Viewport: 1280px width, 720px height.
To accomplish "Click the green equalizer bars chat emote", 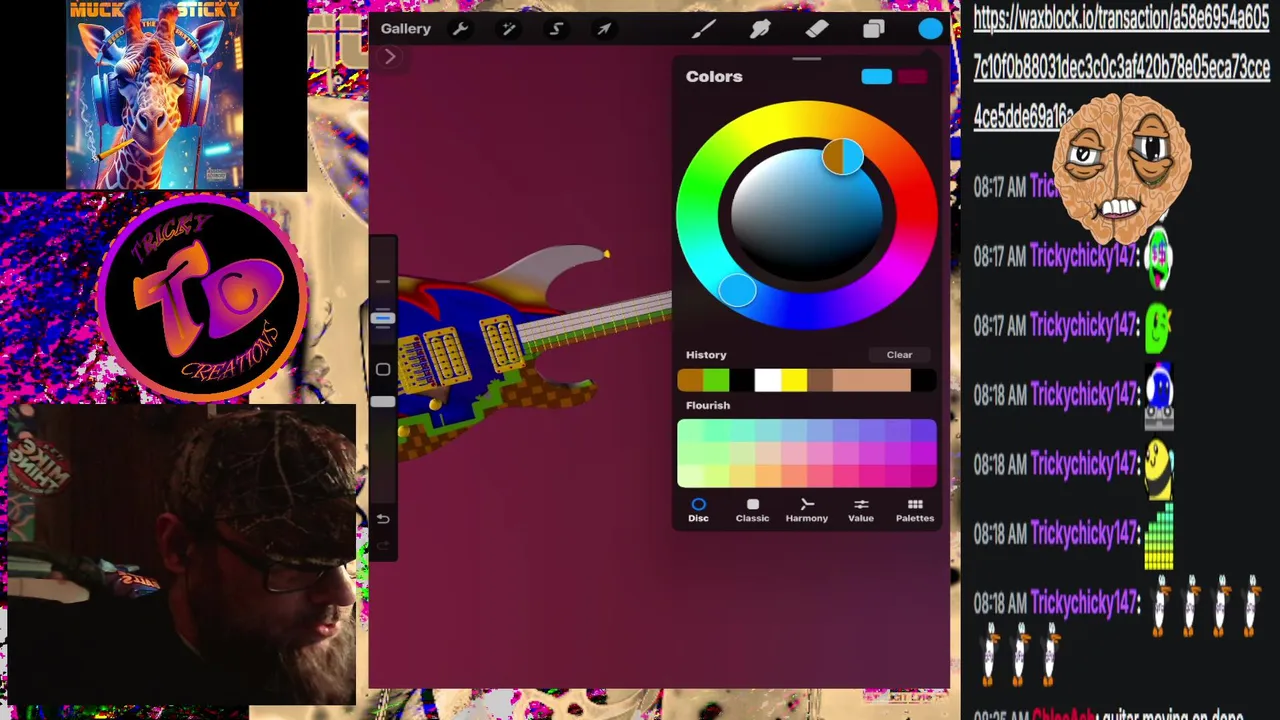I will click(x=1159, y=538).
